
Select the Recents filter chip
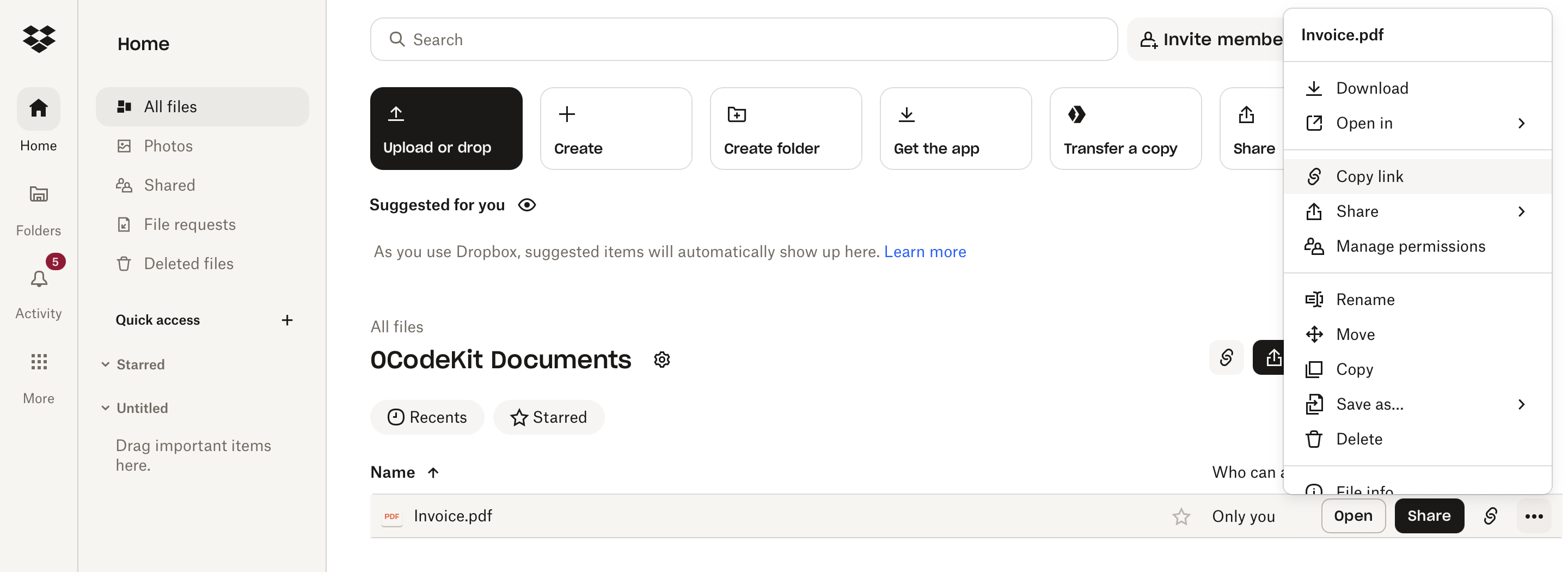(x=427, y=417)
